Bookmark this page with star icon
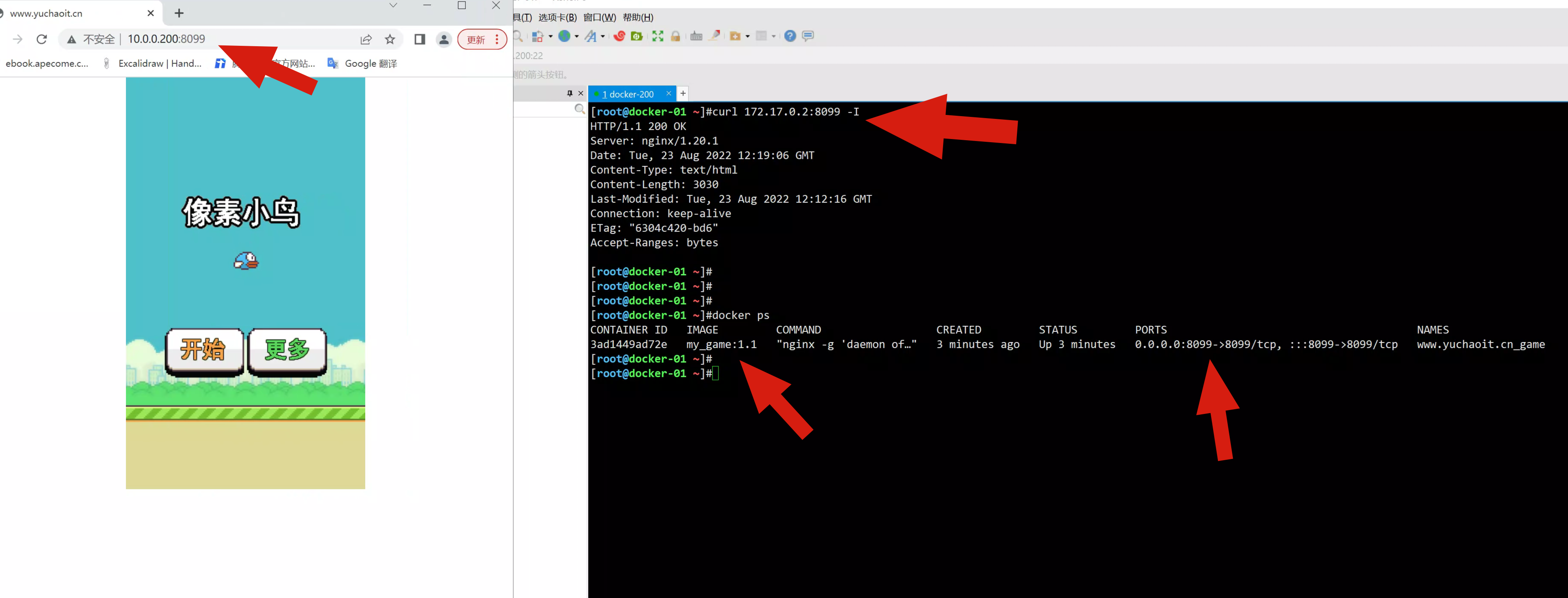Image resolution: width=1568 pixels, height=598 pixels. point(390,39)
